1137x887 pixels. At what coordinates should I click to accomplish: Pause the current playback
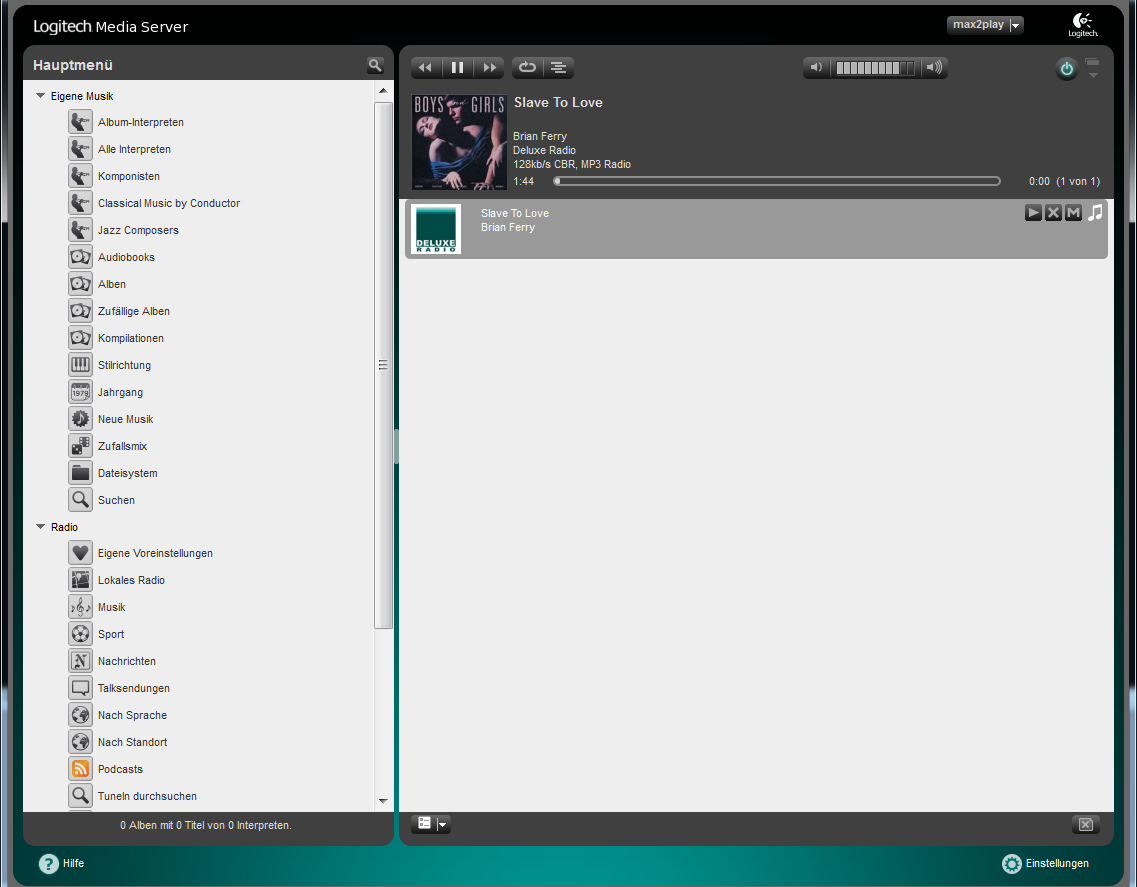click(x=458, y=67)
